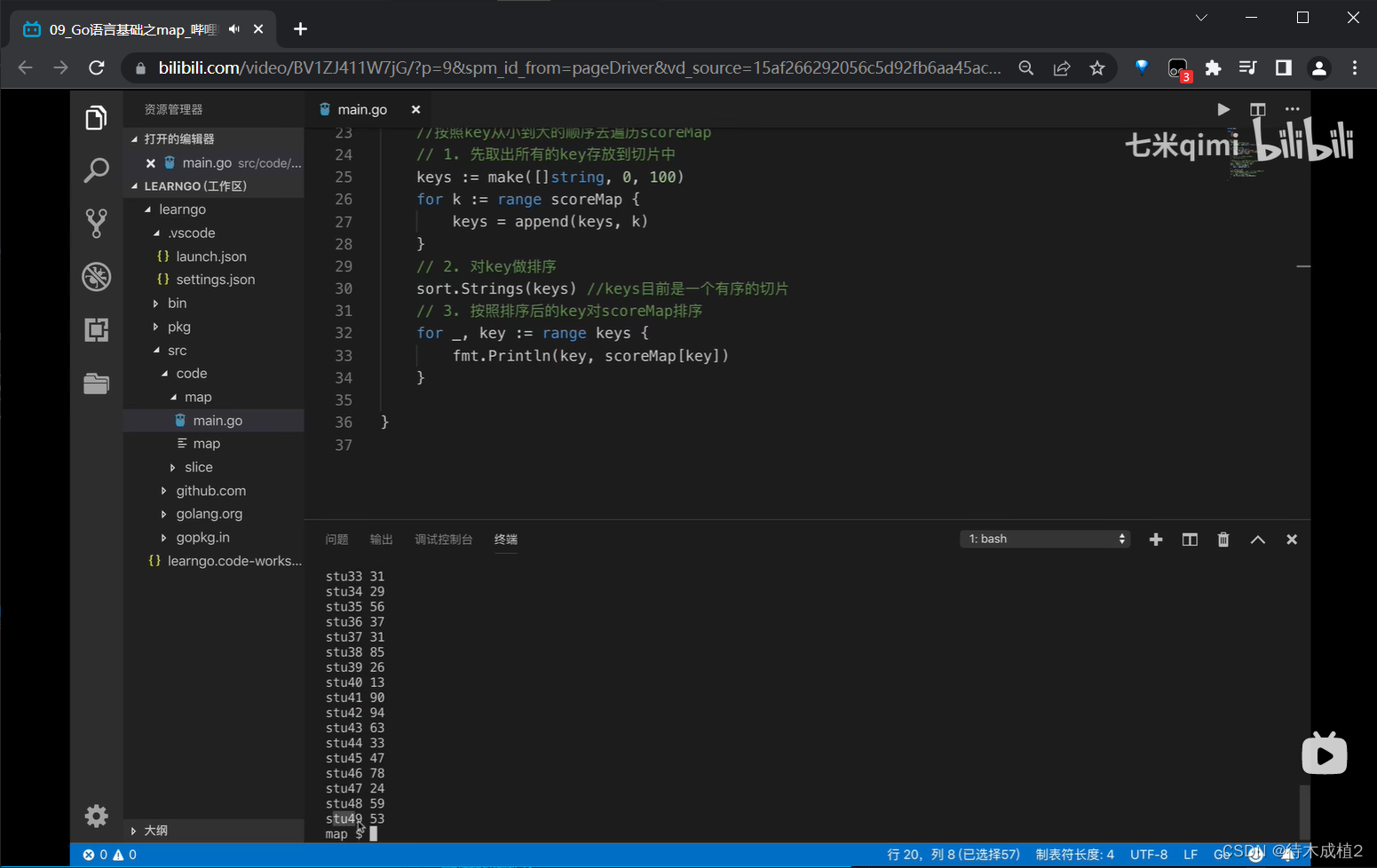Switch to the 终端 terminal tab

click(506, 540)
